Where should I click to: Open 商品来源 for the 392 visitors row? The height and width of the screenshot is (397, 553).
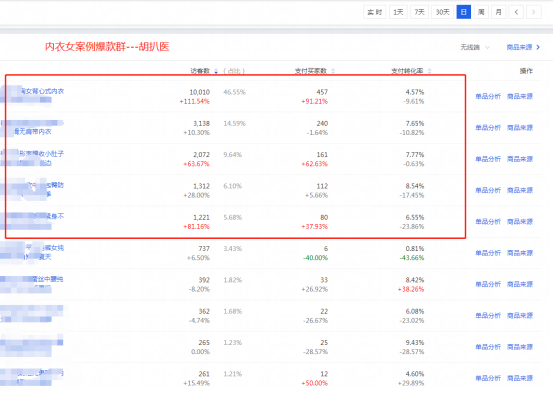520,284
